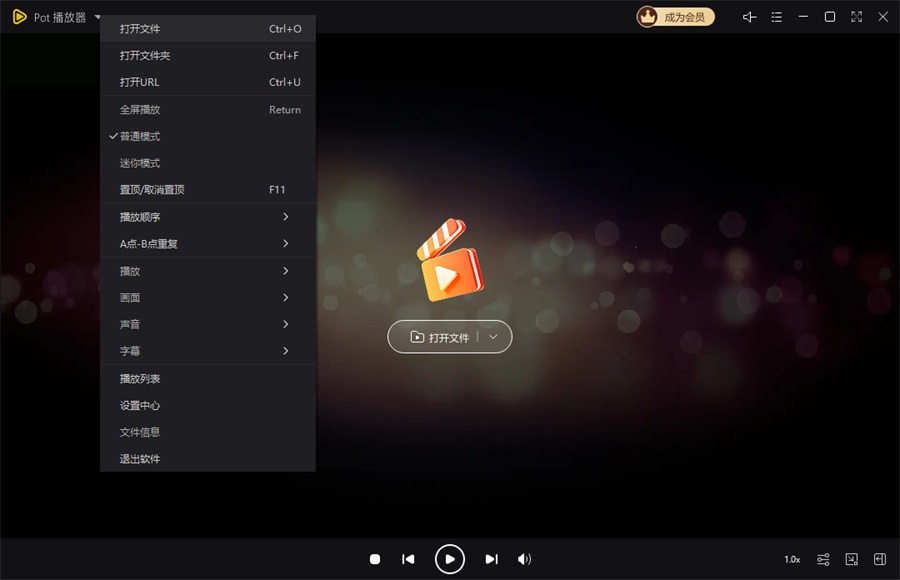Mute audio with the speaker icon
900x580 pixels.
pos(524,559)
